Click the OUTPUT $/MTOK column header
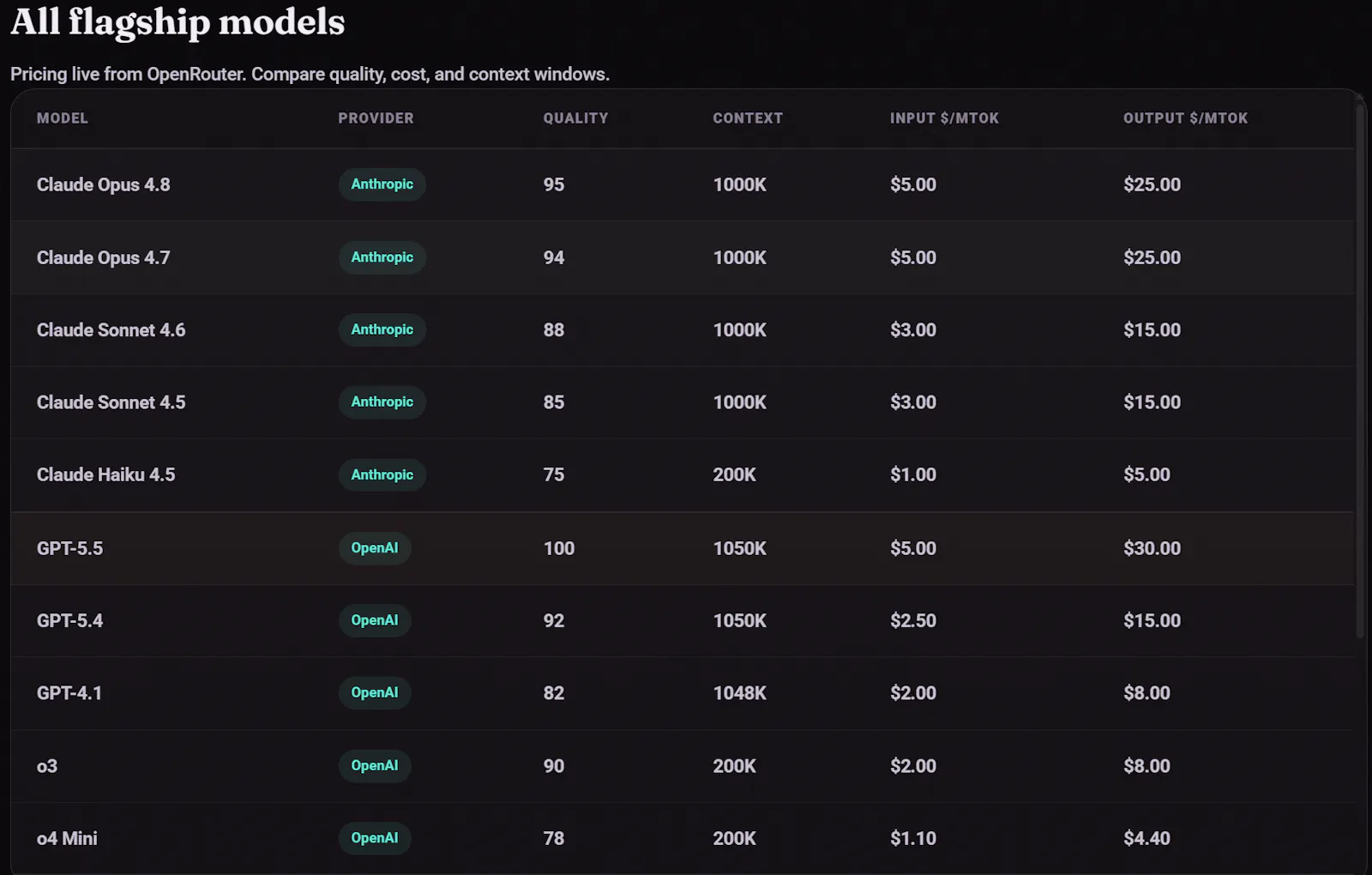The width and height of the screenshot is (1372, 875). 1186,118
